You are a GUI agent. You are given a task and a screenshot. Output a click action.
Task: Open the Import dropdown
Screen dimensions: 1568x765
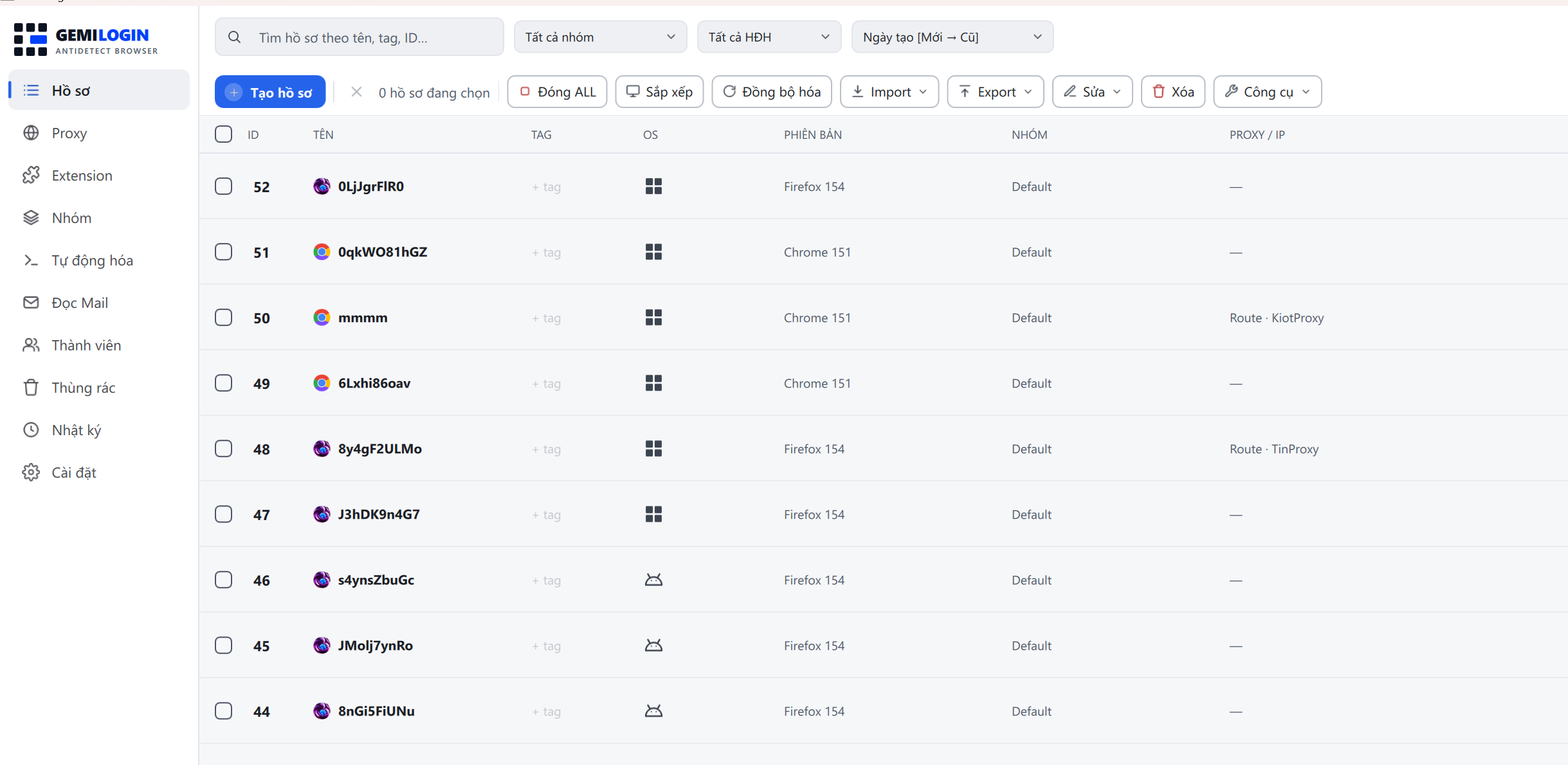pyautogui.click(x=889, y=92)
